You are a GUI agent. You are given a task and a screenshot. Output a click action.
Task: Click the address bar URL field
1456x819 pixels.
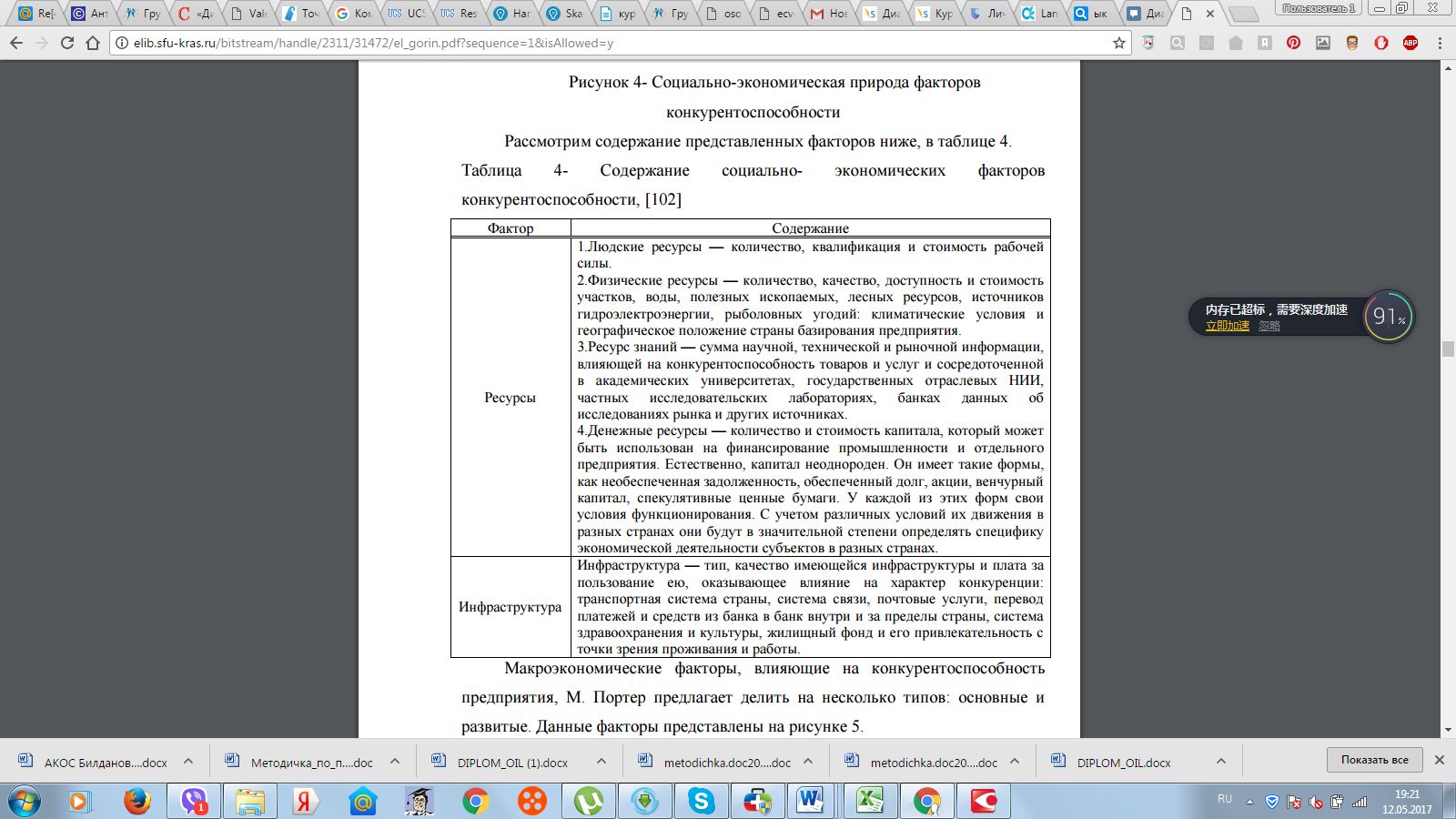tap(619, 43)
